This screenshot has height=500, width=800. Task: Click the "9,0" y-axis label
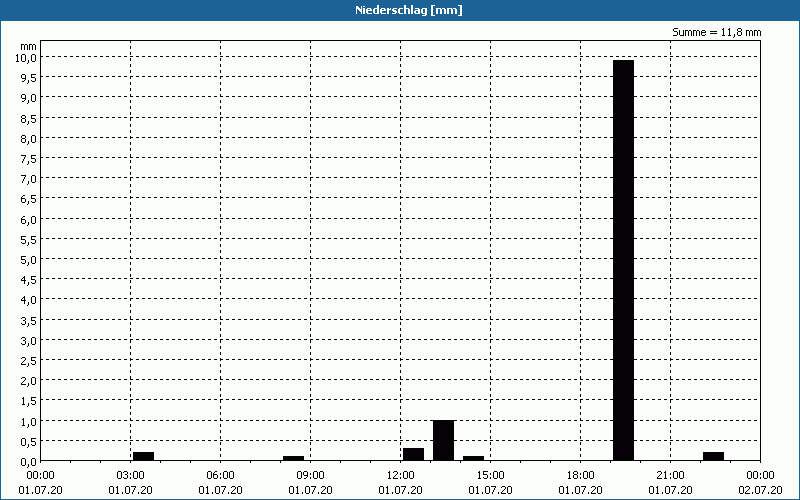(x=28, y=97)
